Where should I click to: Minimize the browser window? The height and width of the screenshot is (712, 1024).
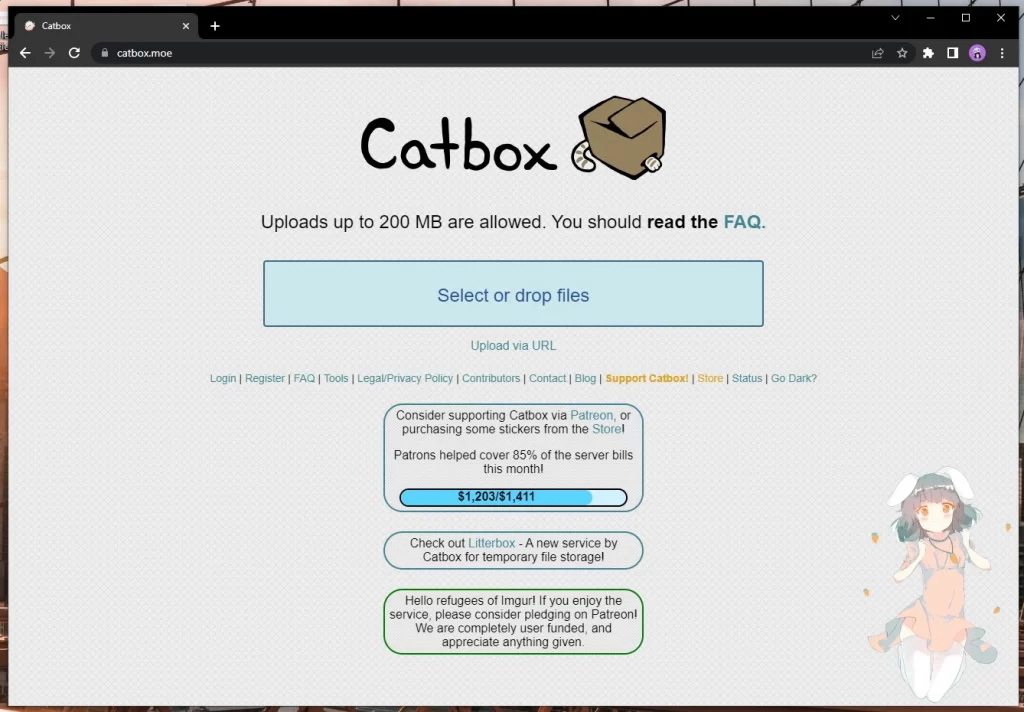click(930, 18)
